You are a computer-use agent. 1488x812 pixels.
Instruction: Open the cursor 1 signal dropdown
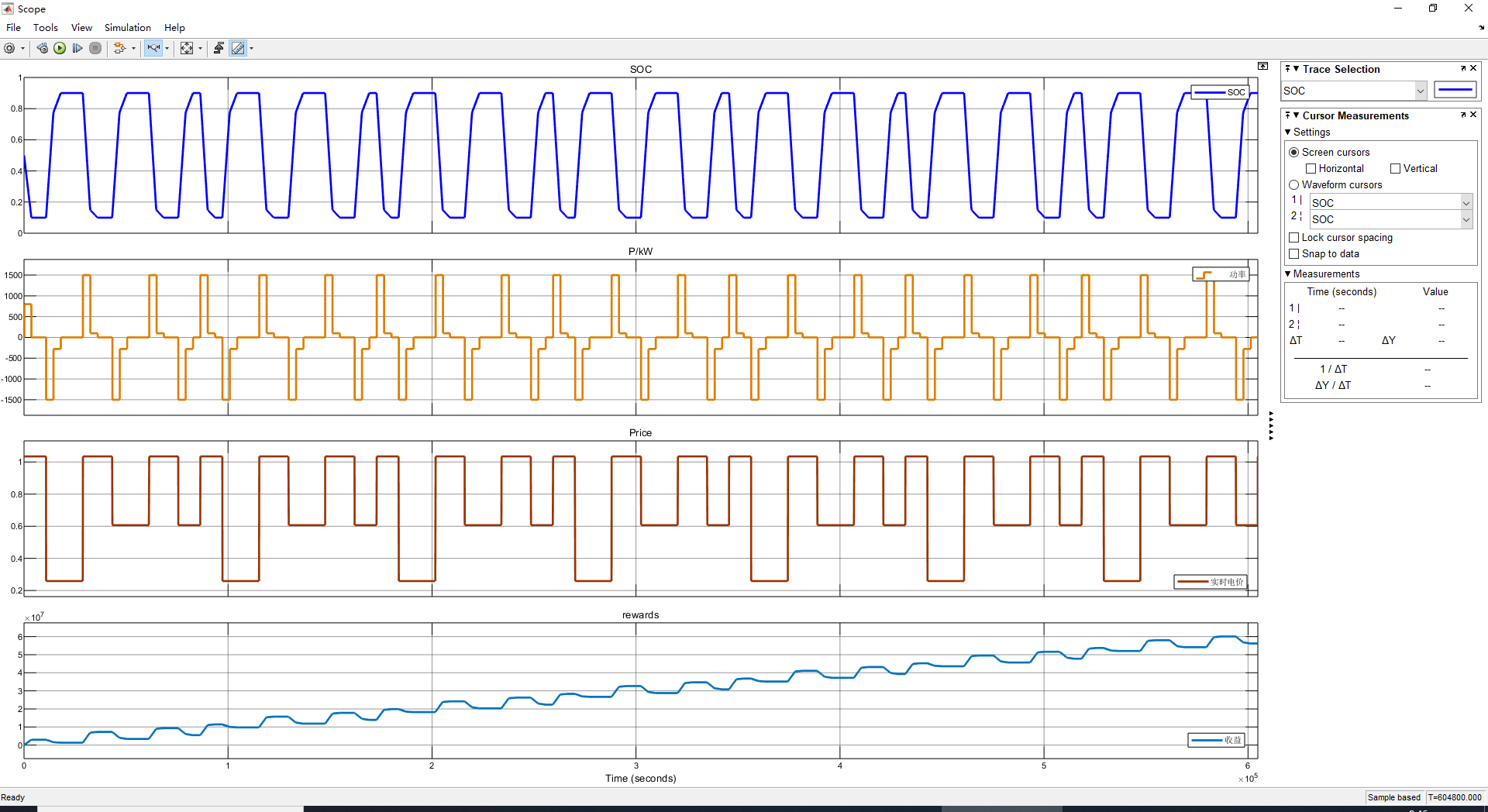coord(1466,203)
